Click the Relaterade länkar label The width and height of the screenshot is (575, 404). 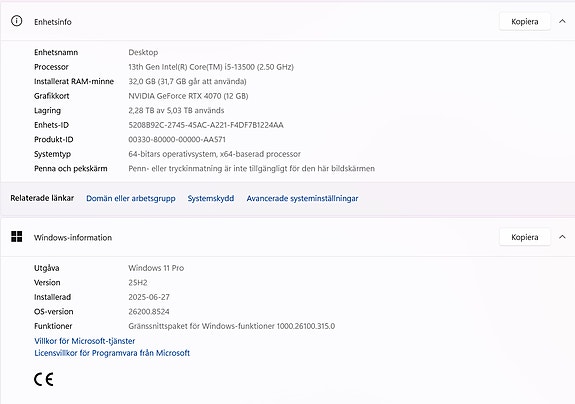click(x=42, y=198)
